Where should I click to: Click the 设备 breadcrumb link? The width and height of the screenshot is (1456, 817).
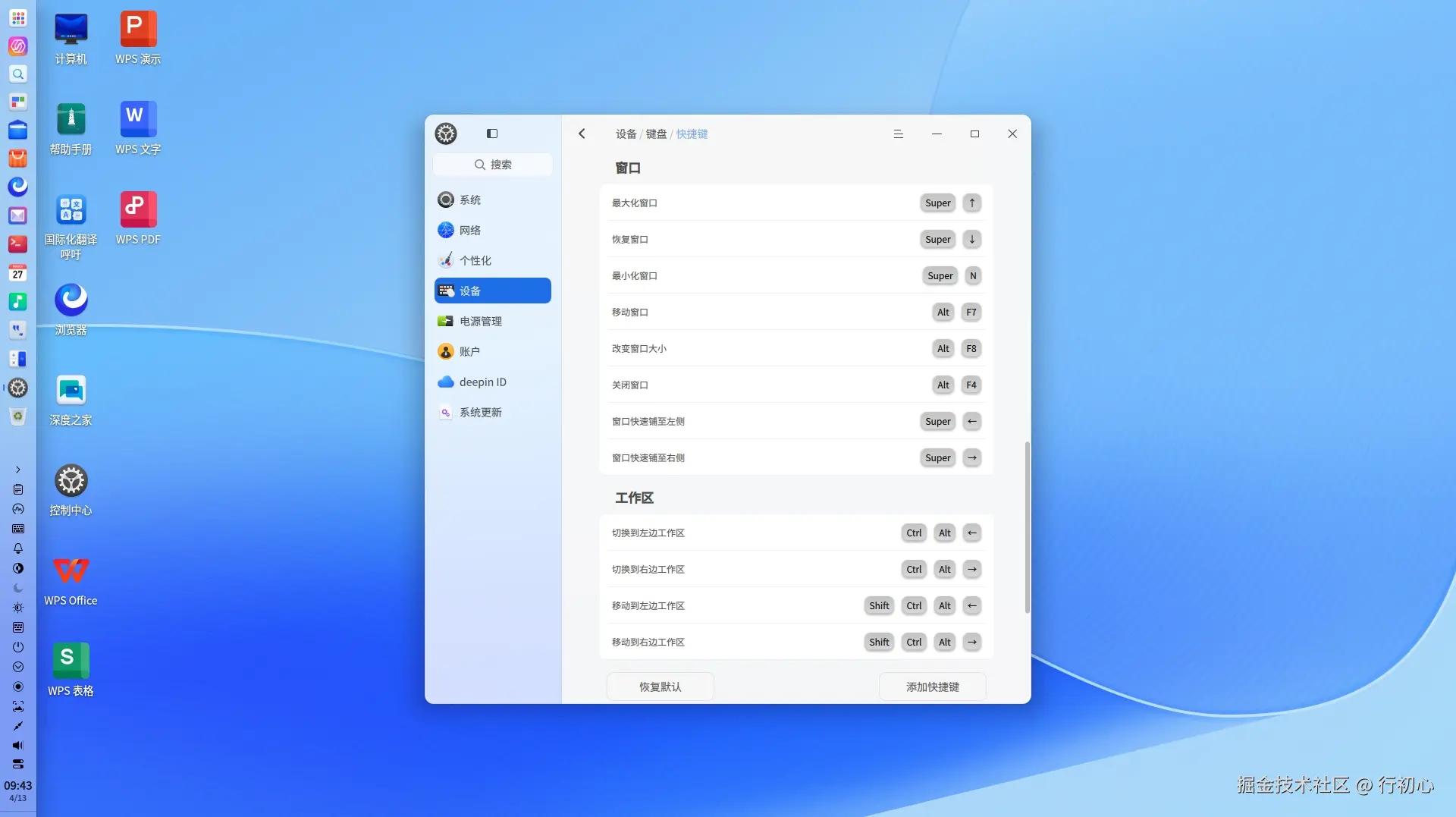tap(626, 134)
